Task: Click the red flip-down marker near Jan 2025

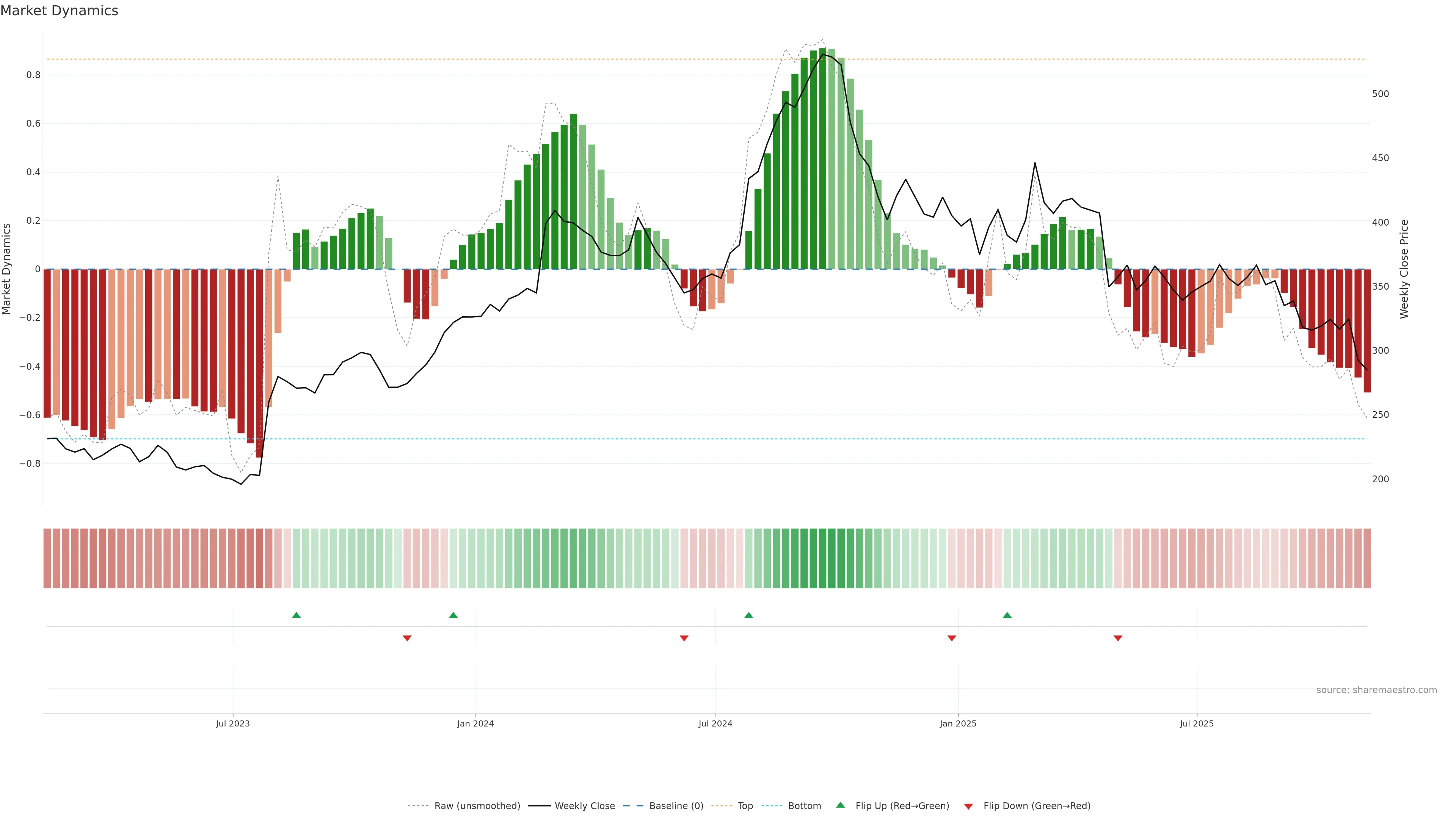Action: tap(952, 638)
